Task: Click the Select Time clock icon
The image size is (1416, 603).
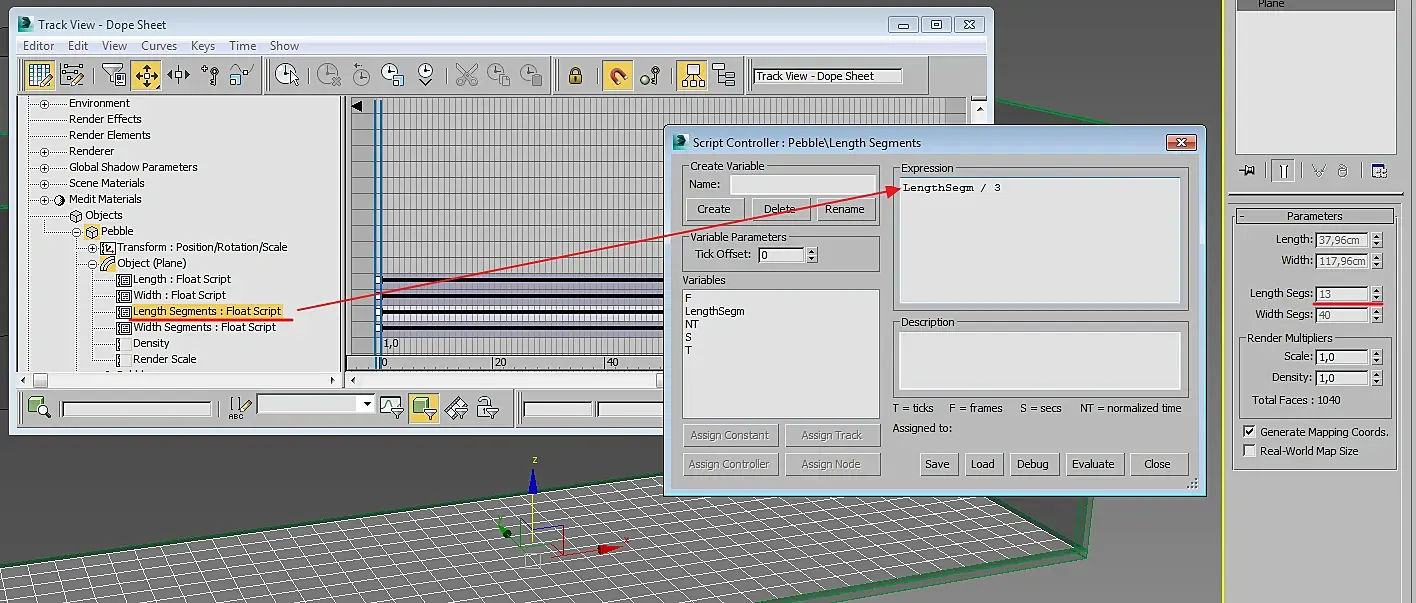Action: click(x=287, y=75)
